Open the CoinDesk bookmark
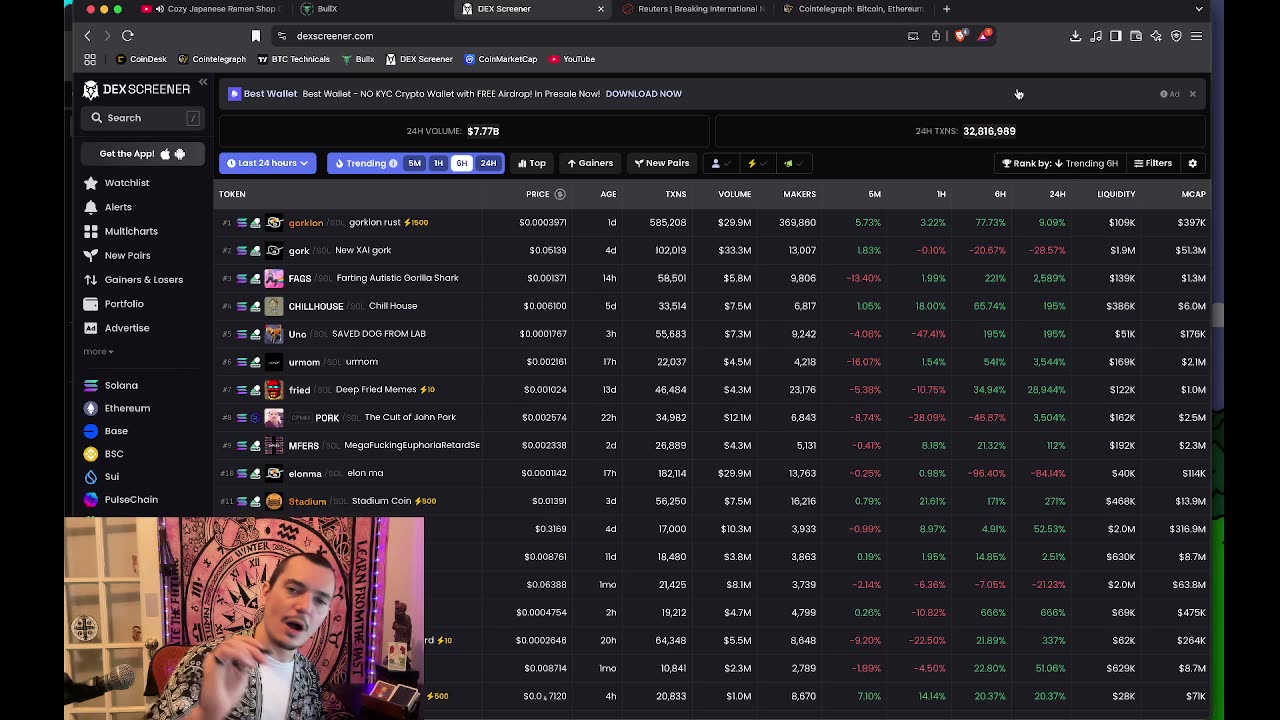 tap(142, 59)
